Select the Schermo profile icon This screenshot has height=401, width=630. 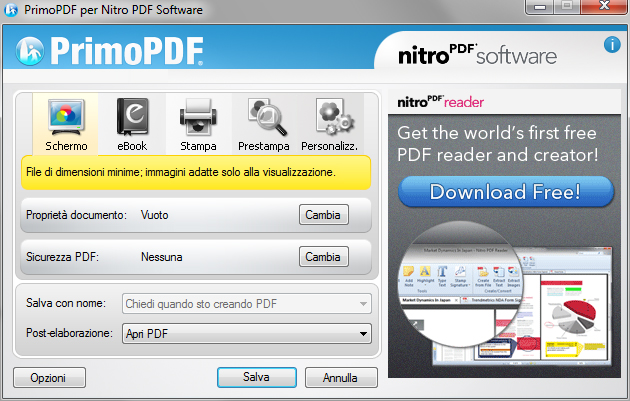(x=65, y=122)
